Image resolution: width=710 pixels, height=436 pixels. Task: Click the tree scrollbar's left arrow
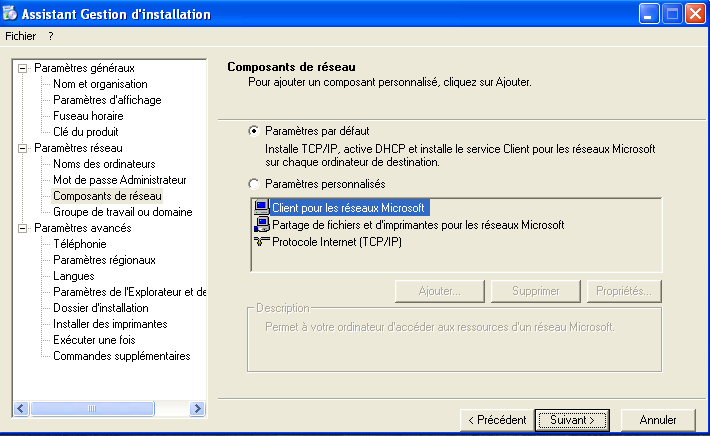tap(21, 408)
